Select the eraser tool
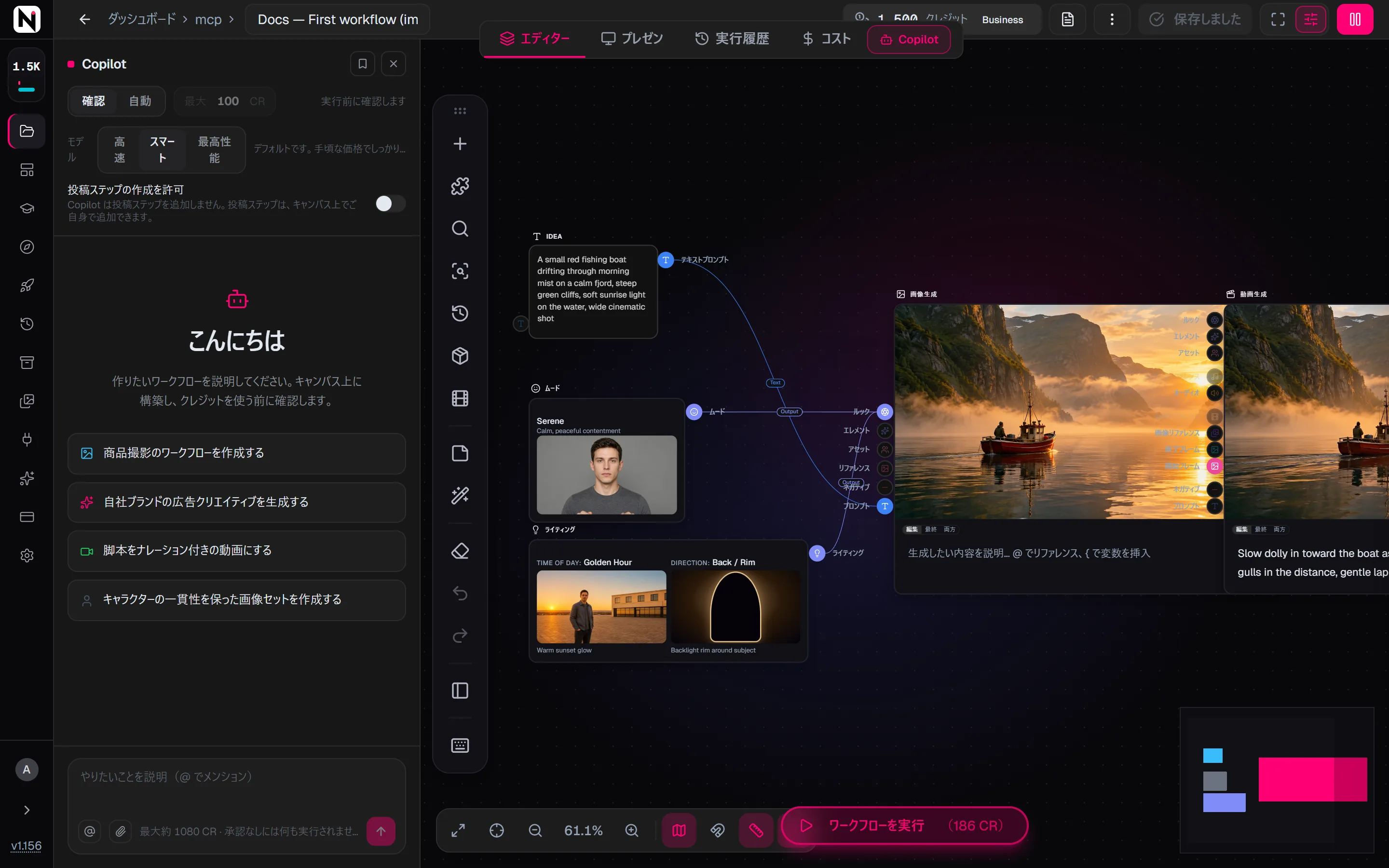The height and width of the screenshot is (868, 1389). click(460, 551)
